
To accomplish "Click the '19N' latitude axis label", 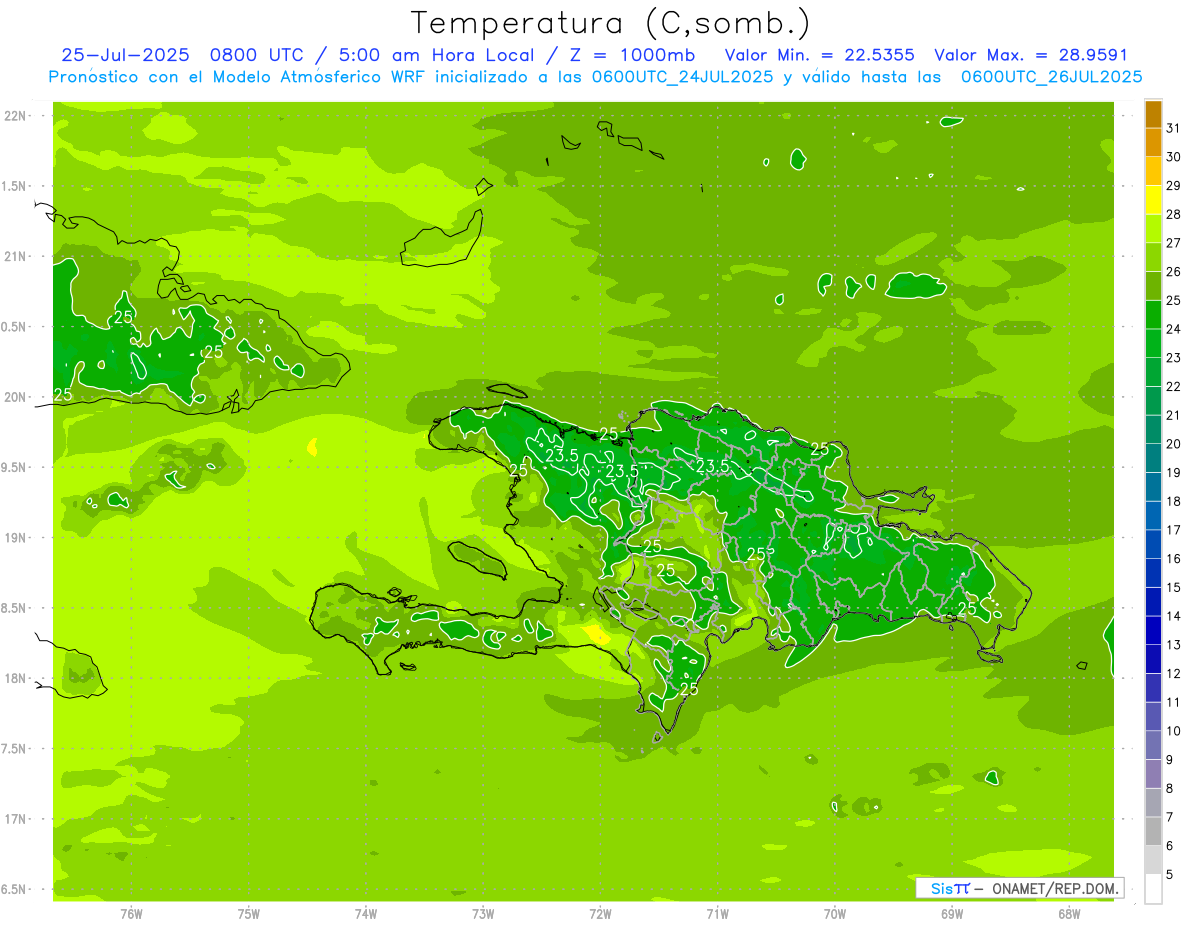I will pyautogui.click(x=15, y=537).
